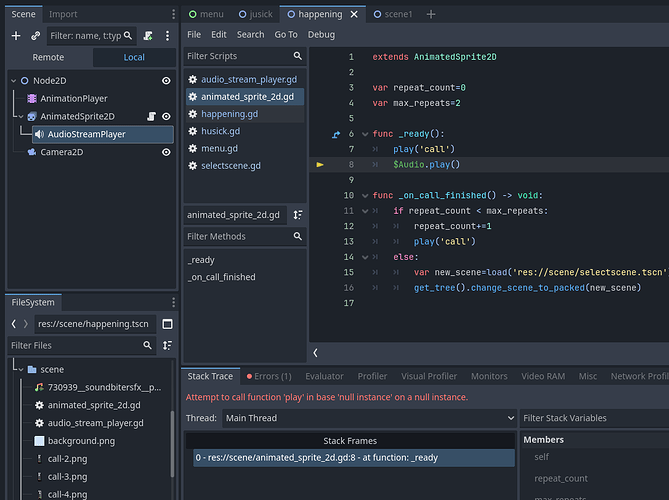Add a new node with plus icon

pos(16,36)
